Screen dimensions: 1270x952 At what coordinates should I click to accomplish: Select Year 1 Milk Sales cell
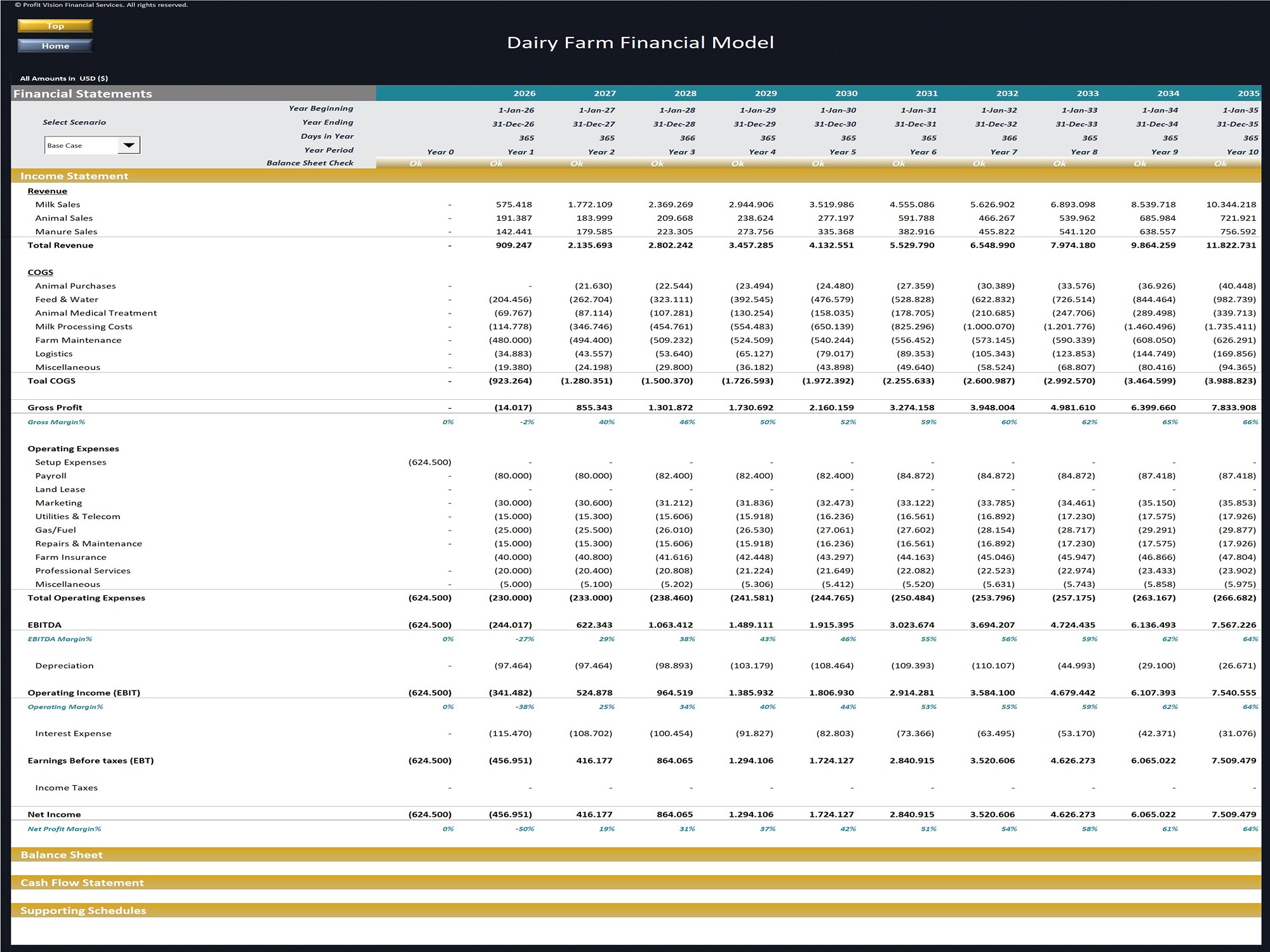point(514,204)
